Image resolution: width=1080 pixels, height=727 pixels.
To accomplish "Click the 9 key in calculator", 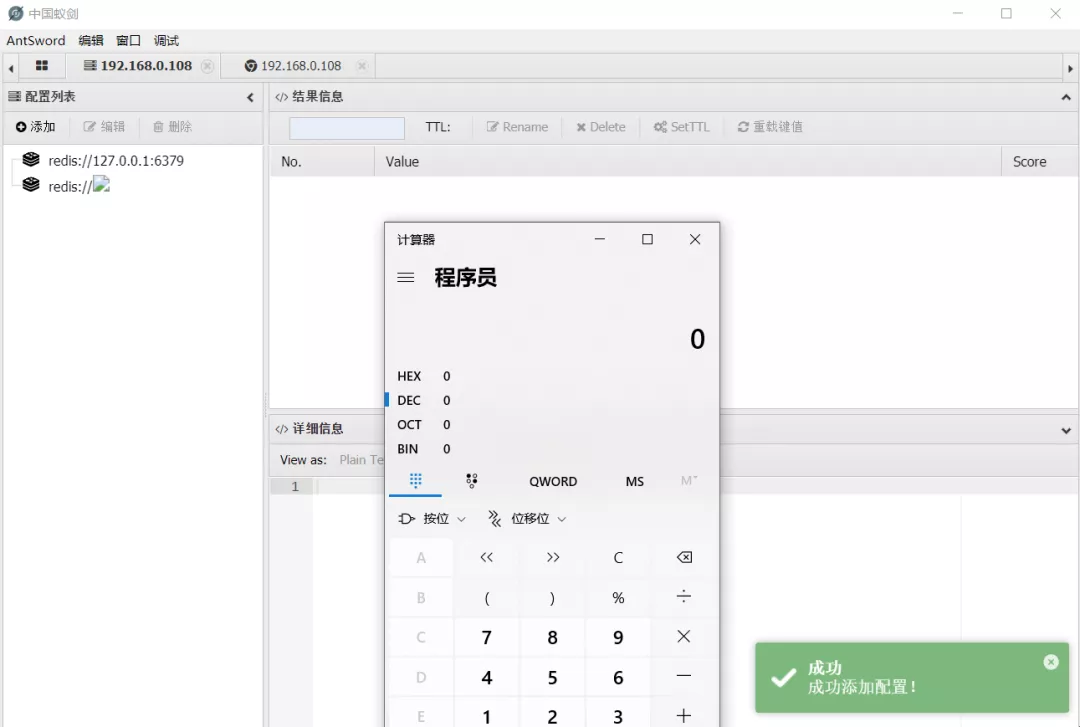I will [x=618, y=637].
